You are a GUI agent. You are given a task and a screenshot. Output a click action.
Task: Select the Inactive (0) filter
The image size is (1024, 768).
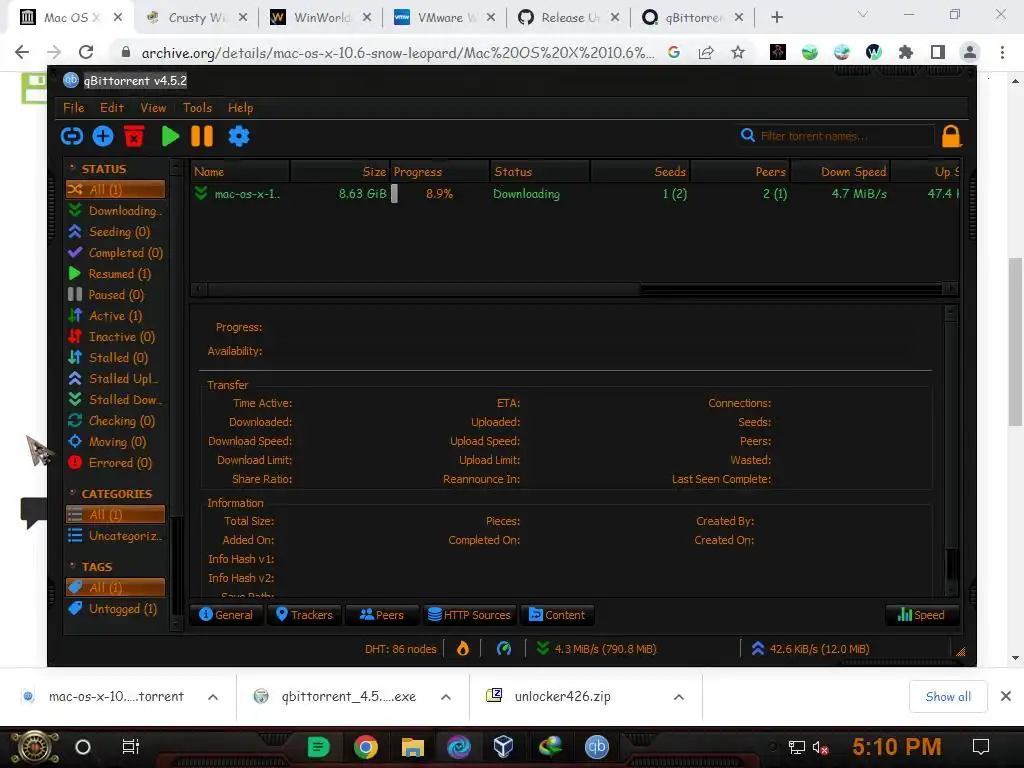point(116,336)
